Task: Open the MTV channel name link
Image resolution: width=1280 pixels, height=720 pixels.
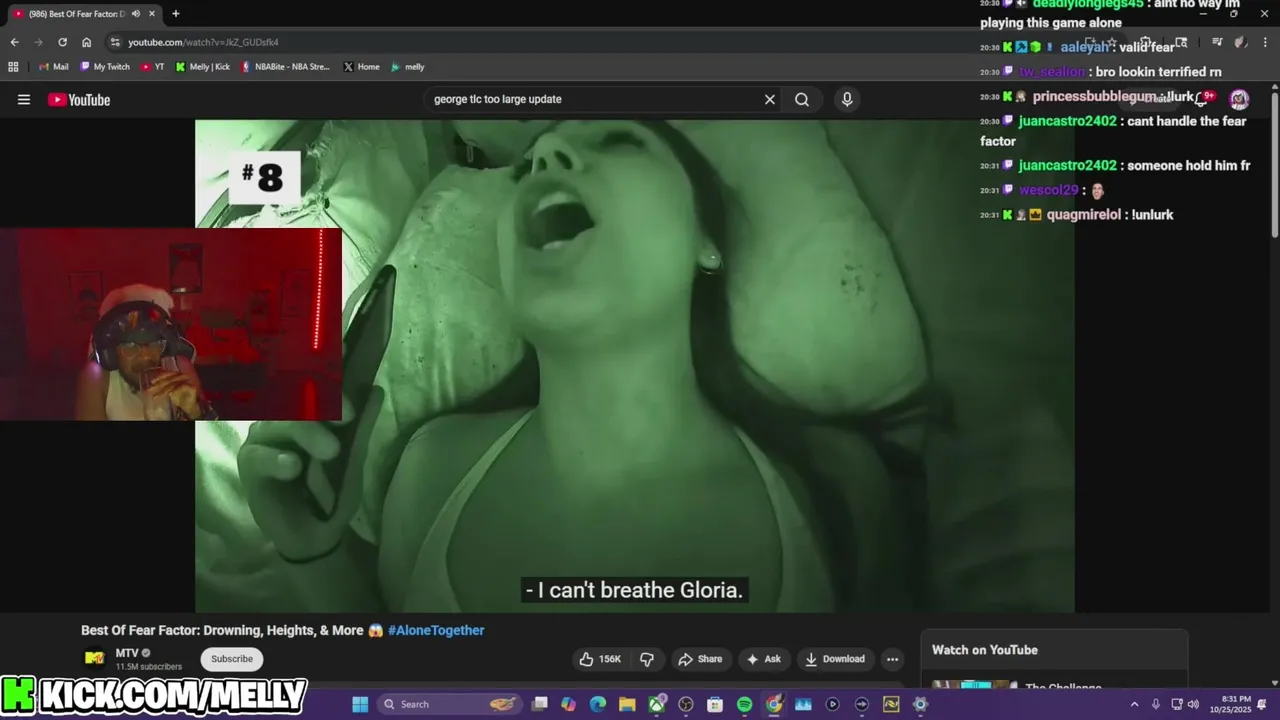Action: pyautogui.click(x=127, y=653)
